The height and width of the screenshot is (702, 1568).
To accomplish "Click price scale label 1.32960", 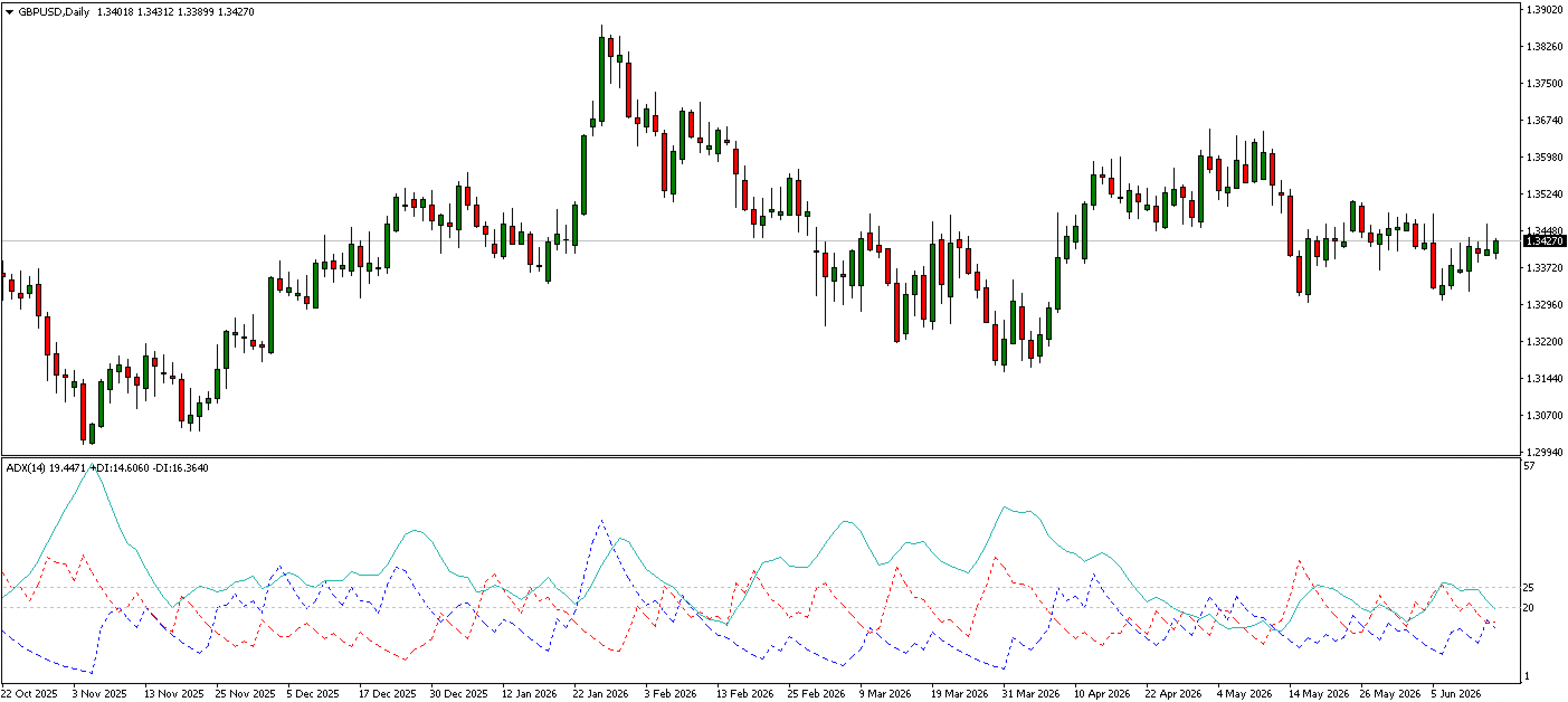I will click(1545, 305).
